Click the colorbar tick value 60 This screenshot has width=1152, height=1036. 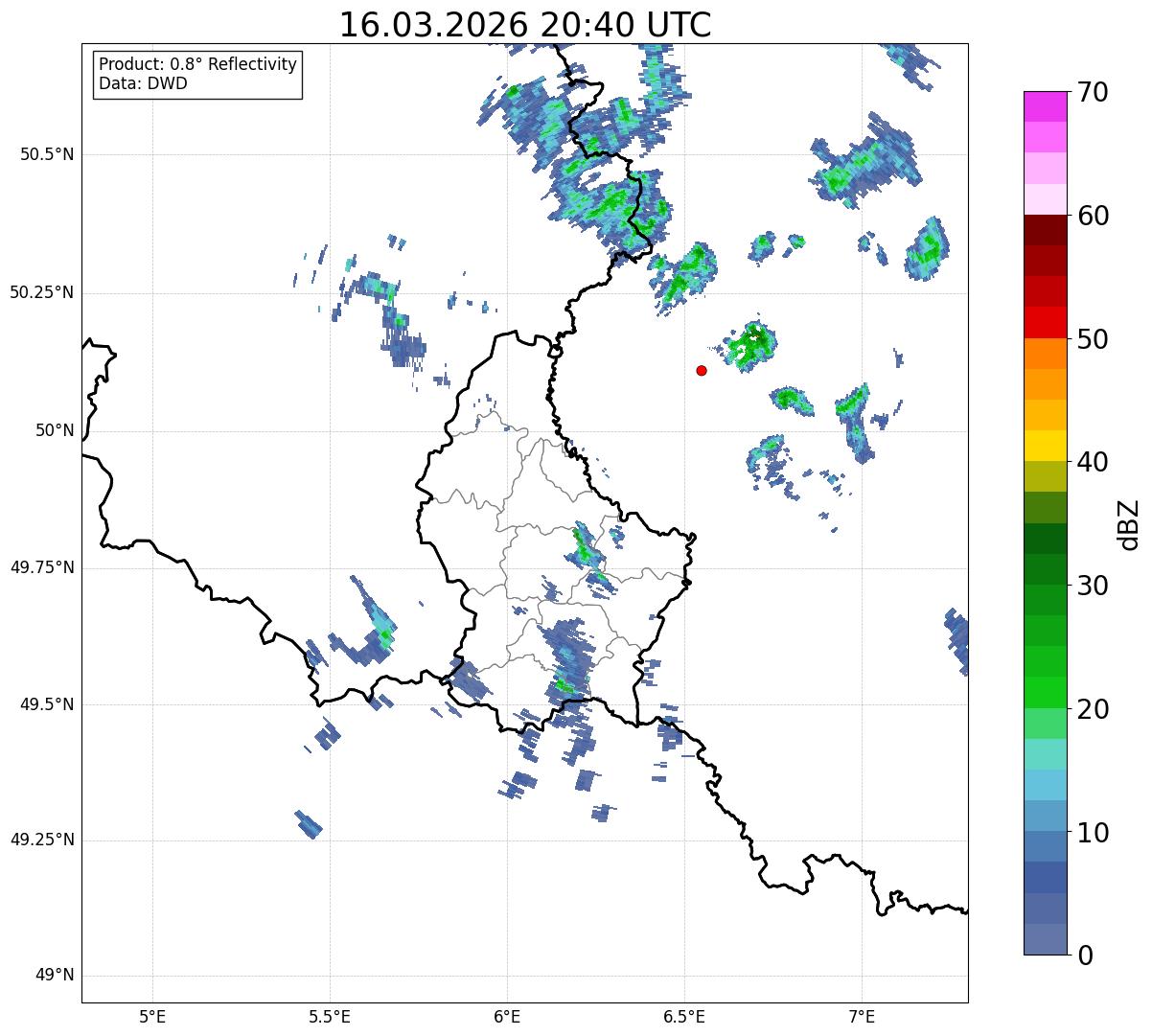click(x=1093, y=216)
